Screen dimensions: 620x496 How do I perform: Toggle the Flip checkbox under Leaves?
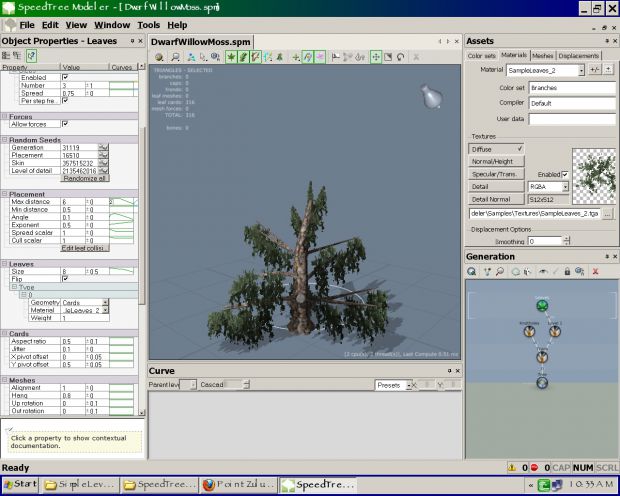click(66, 279)
